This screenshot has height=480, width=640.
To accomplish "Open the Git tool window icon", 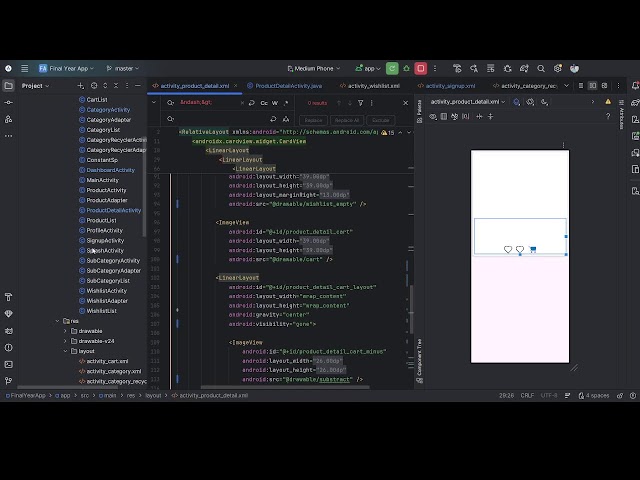I will 8,381.
